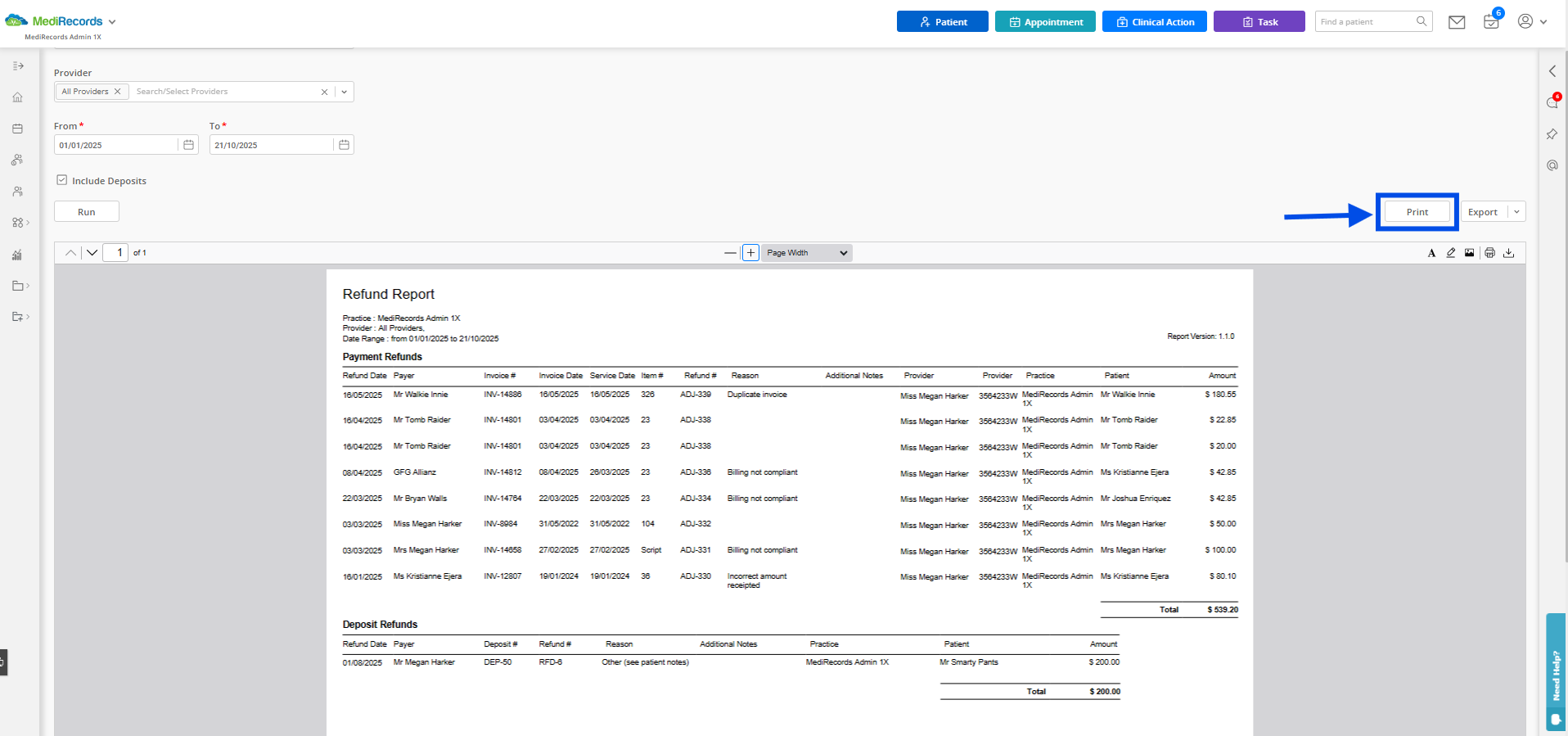This screenshot has width=1568, height=736.
Task: Select the draw pencil icon in viewer
Action: tap(1451, 253)
